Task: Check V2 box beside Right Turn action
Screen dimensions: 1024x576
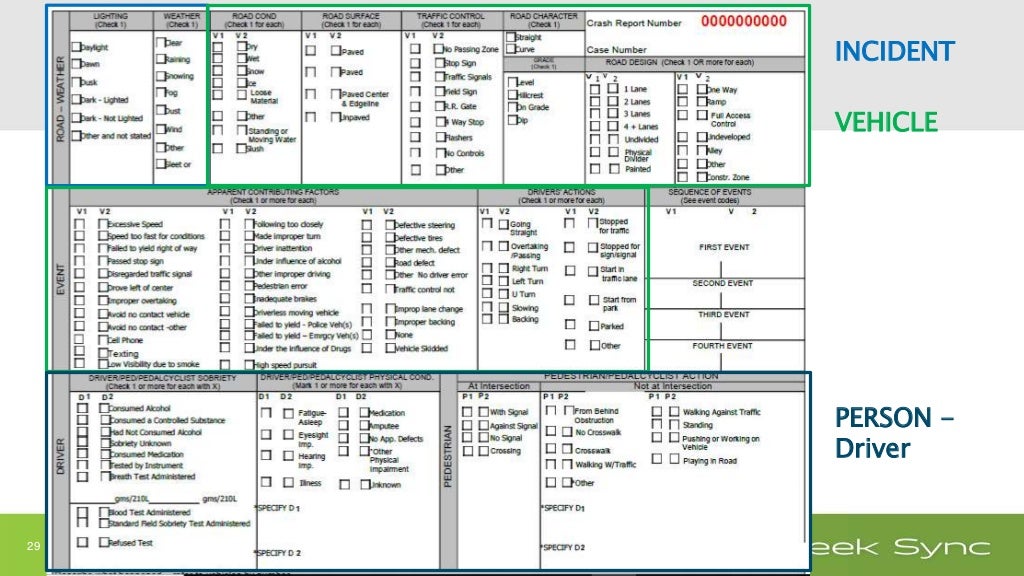Action: coord(504,268)
